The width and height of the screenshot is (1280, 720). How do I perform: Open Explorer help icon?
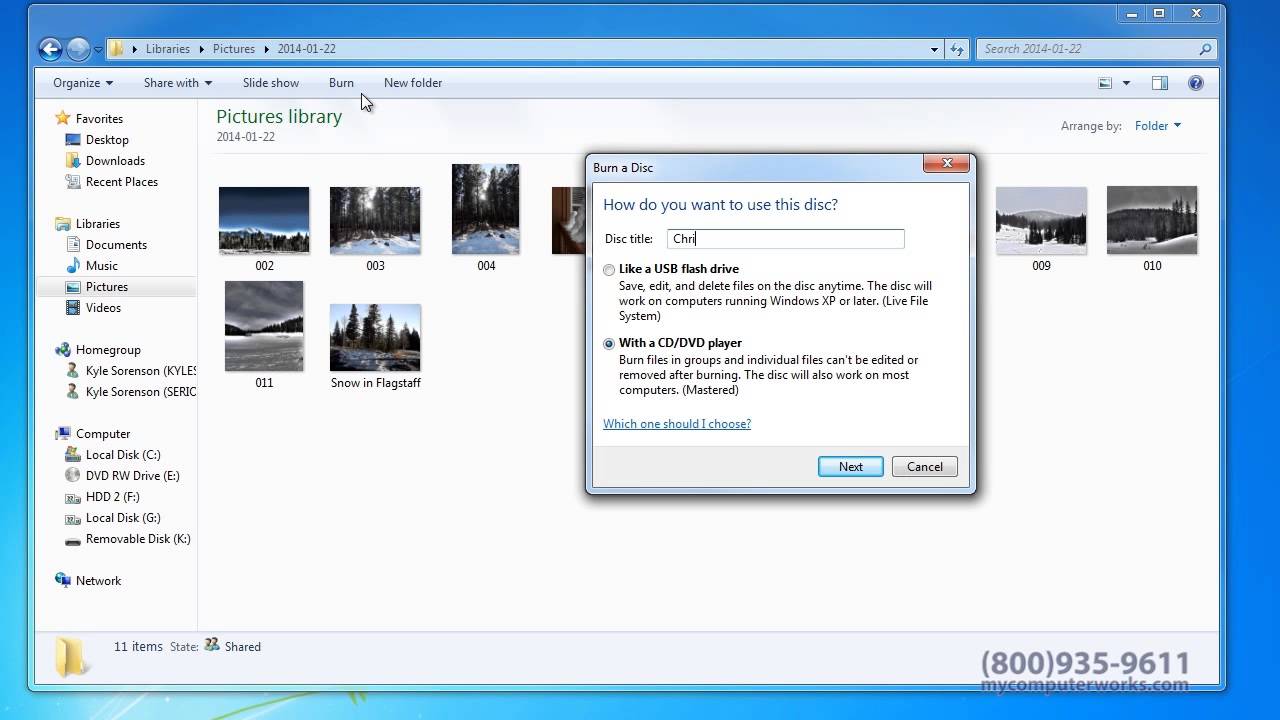tap(1195, 83)
